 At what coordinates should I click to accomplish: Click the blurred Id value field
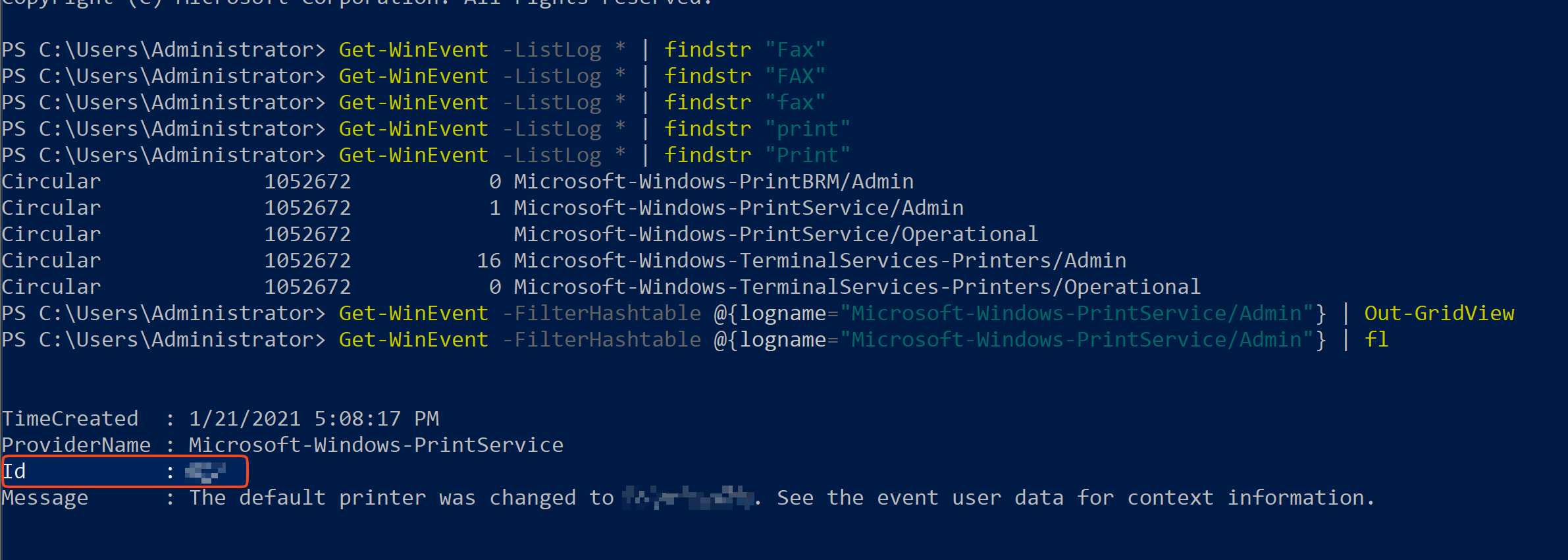coord(205,471)
